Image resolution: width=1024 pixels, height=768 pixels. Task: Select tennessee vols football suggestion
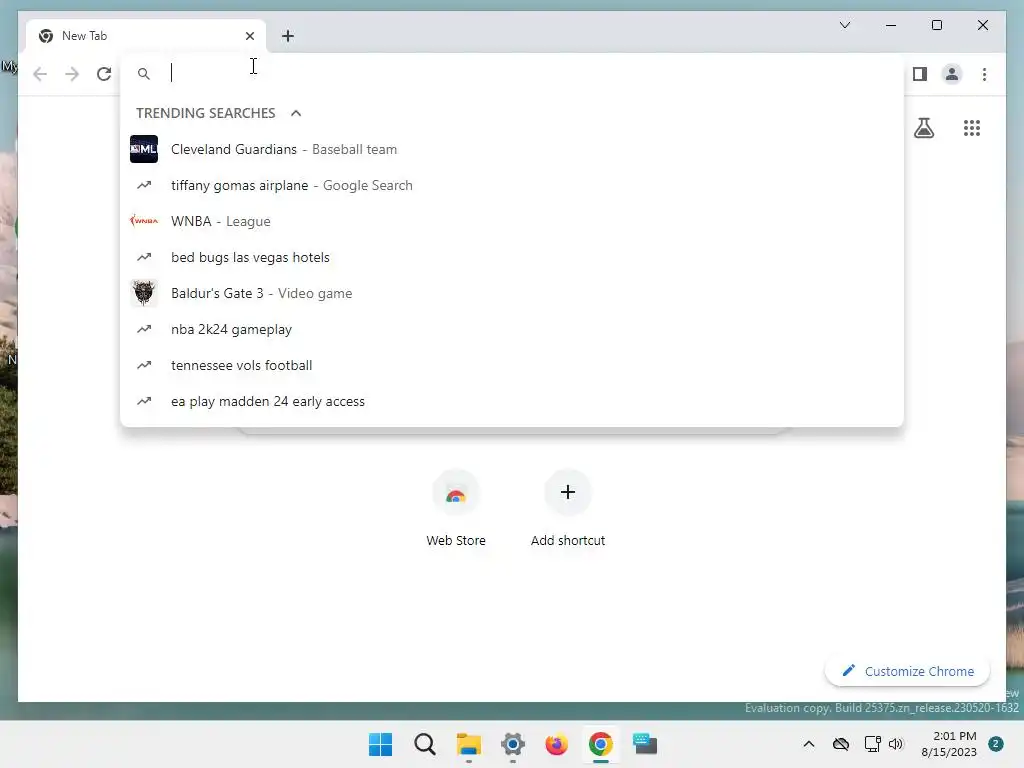[511, 365]
